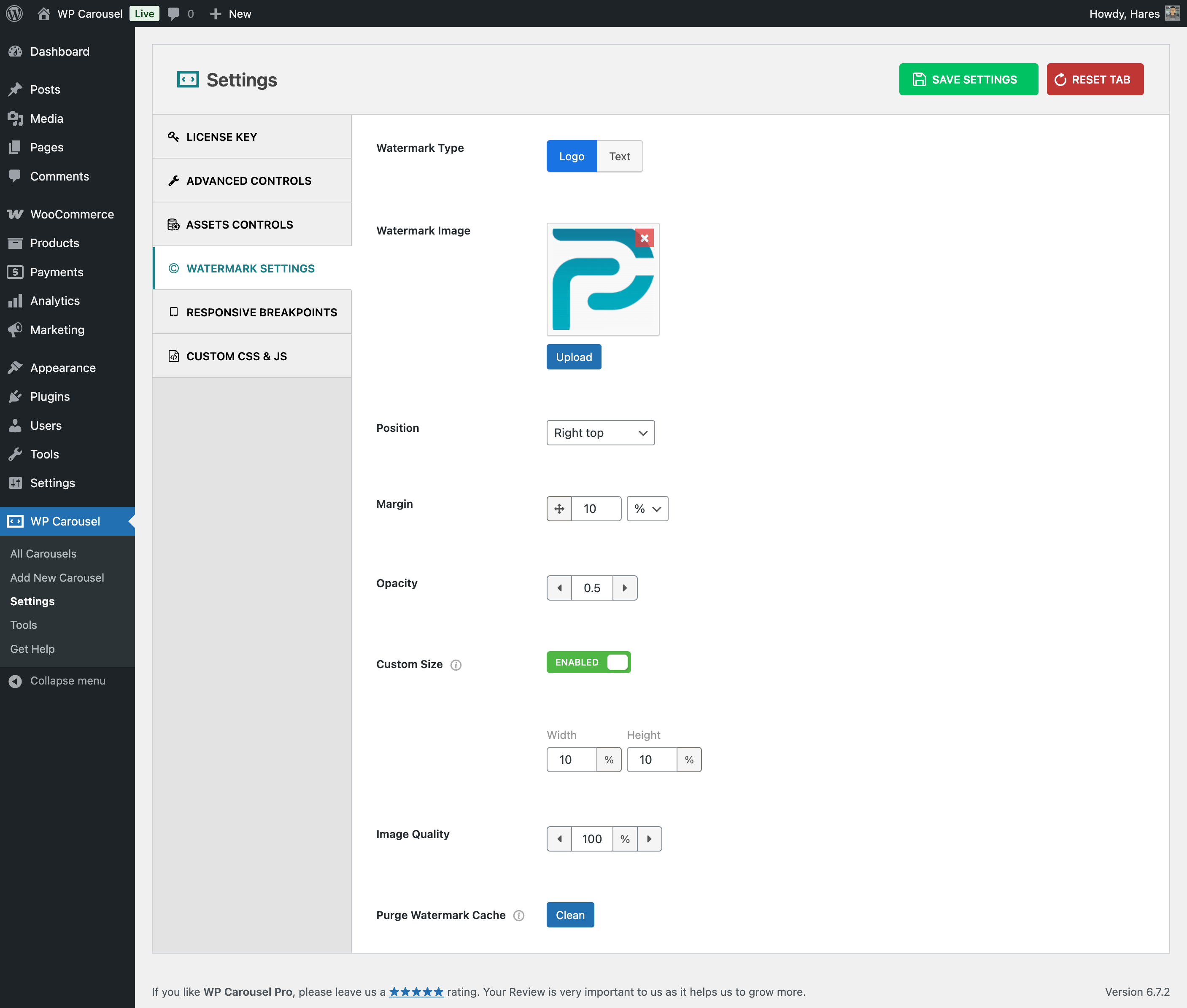This screenshot has height=1008, width=1187.
Task: Click the Margin value field
Action: [596, 509]
